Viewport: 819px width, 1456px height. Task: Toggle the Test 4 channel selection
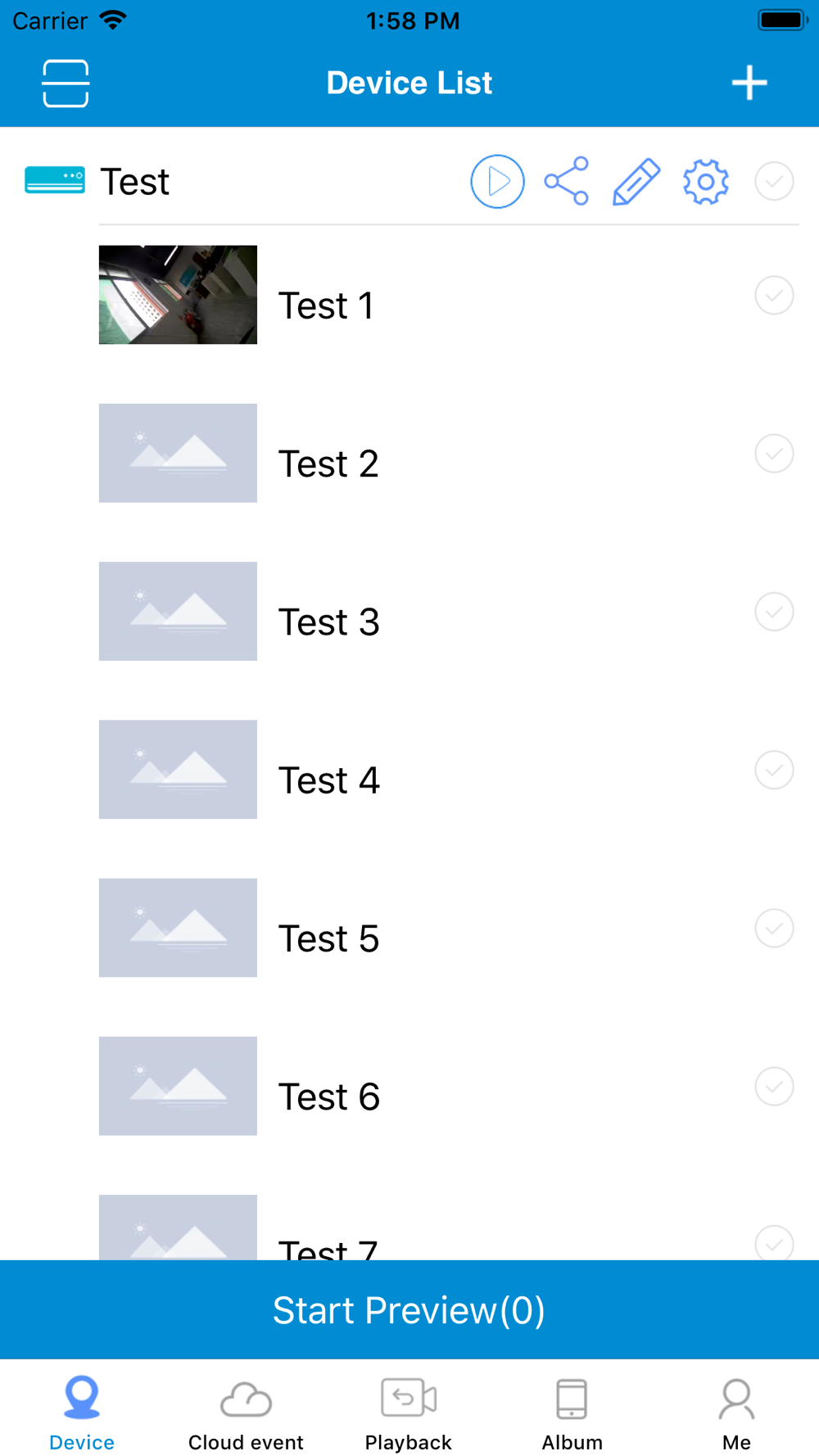tap(774, 770)
